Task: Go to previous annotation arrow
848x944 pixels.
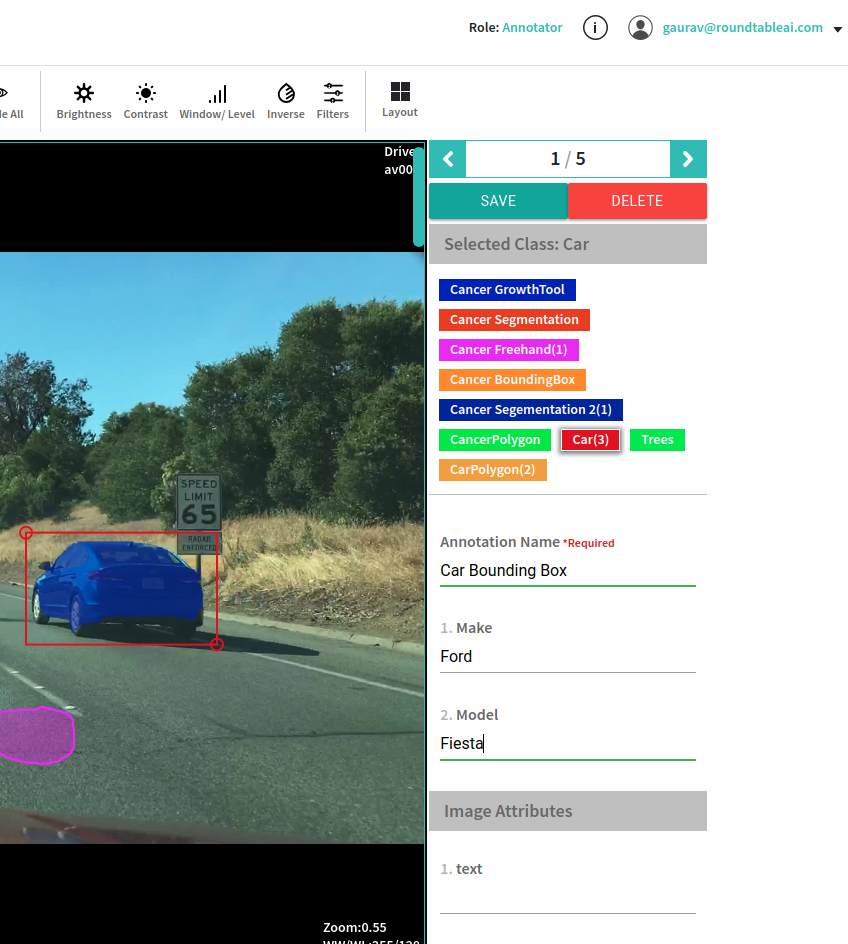Action: [448, 159]
